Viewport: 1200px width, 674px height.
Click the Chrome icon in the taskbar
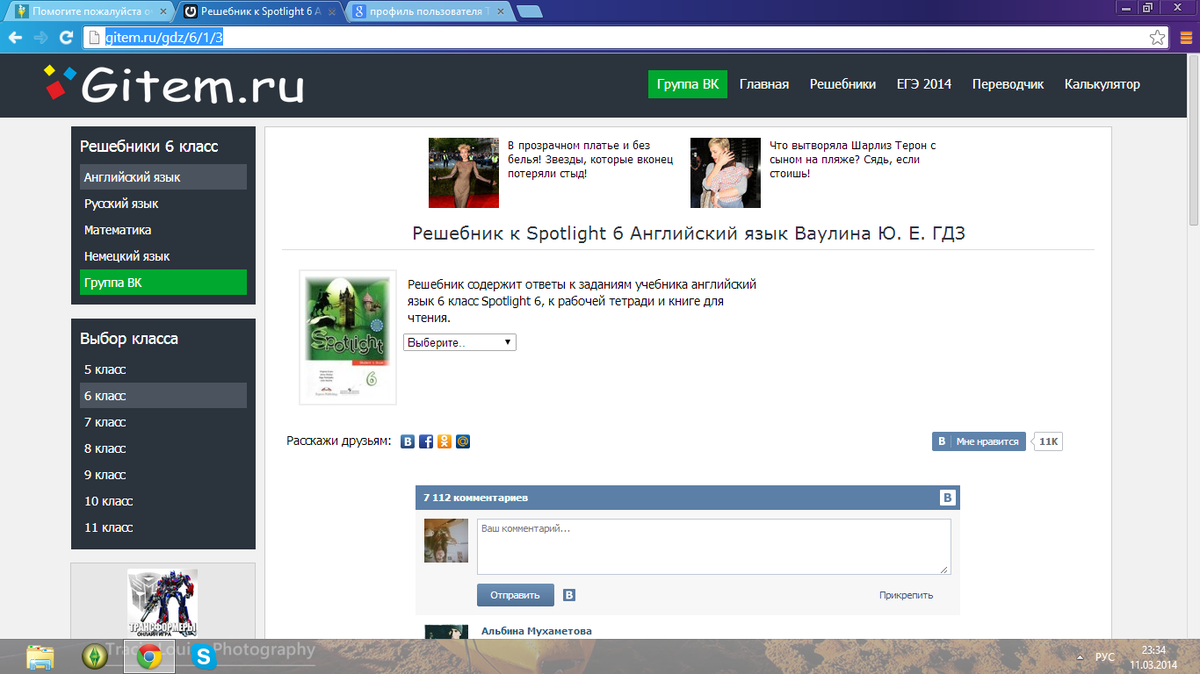click(x=150, y=656)
